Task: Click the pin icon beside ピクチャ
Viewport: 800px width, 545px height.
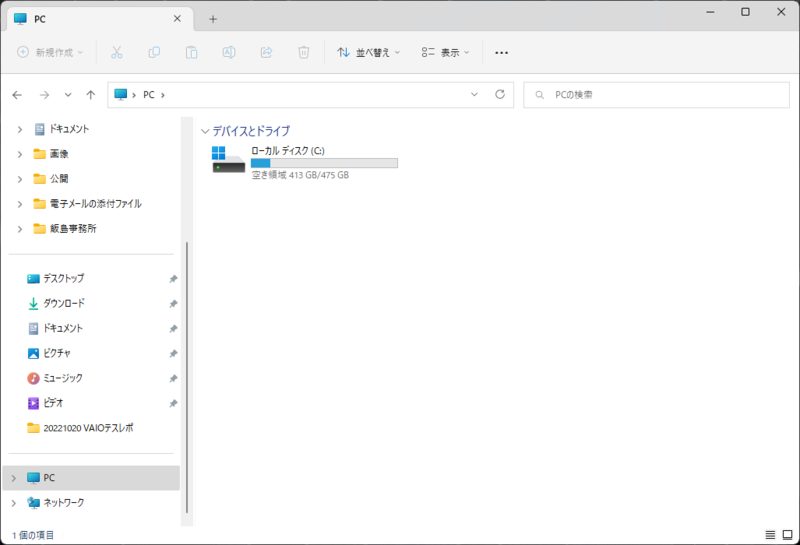Action: [173, 353]
